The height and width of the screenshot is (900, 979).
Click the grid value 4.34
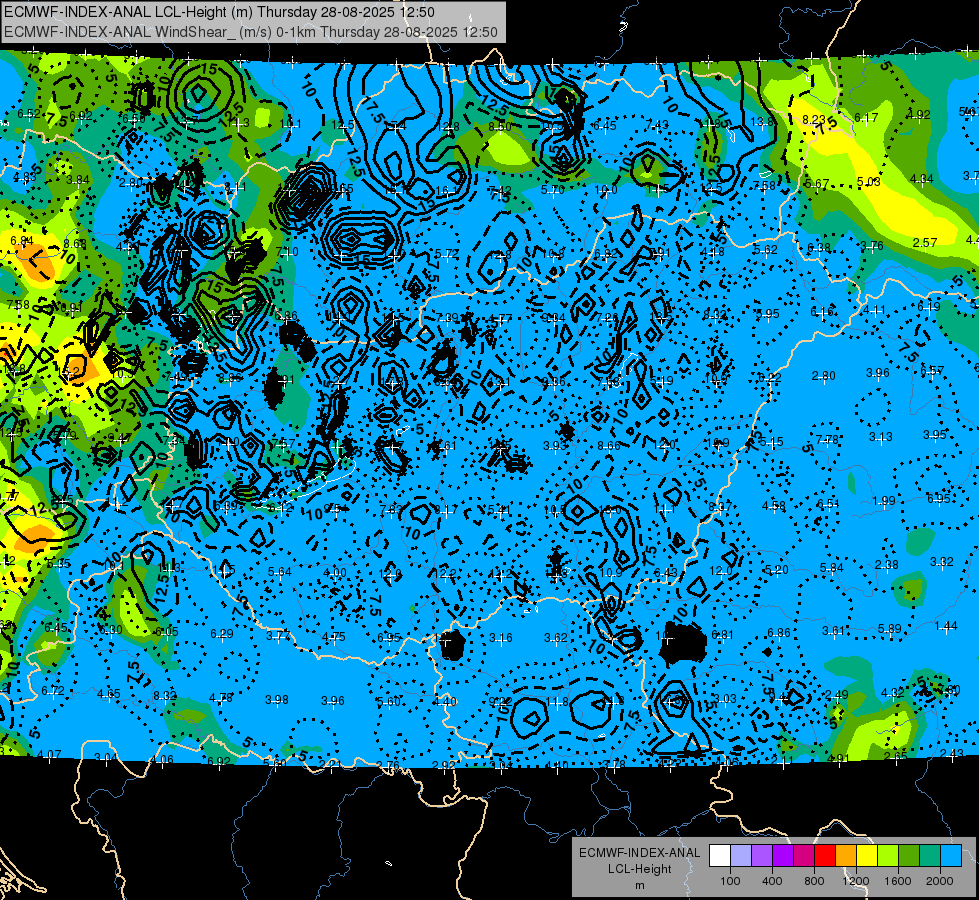[922, 179]
